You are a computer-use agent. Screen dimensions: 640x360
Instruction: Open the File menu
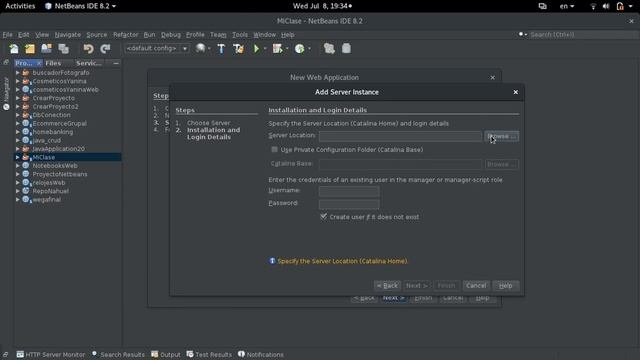pos(7,35)
